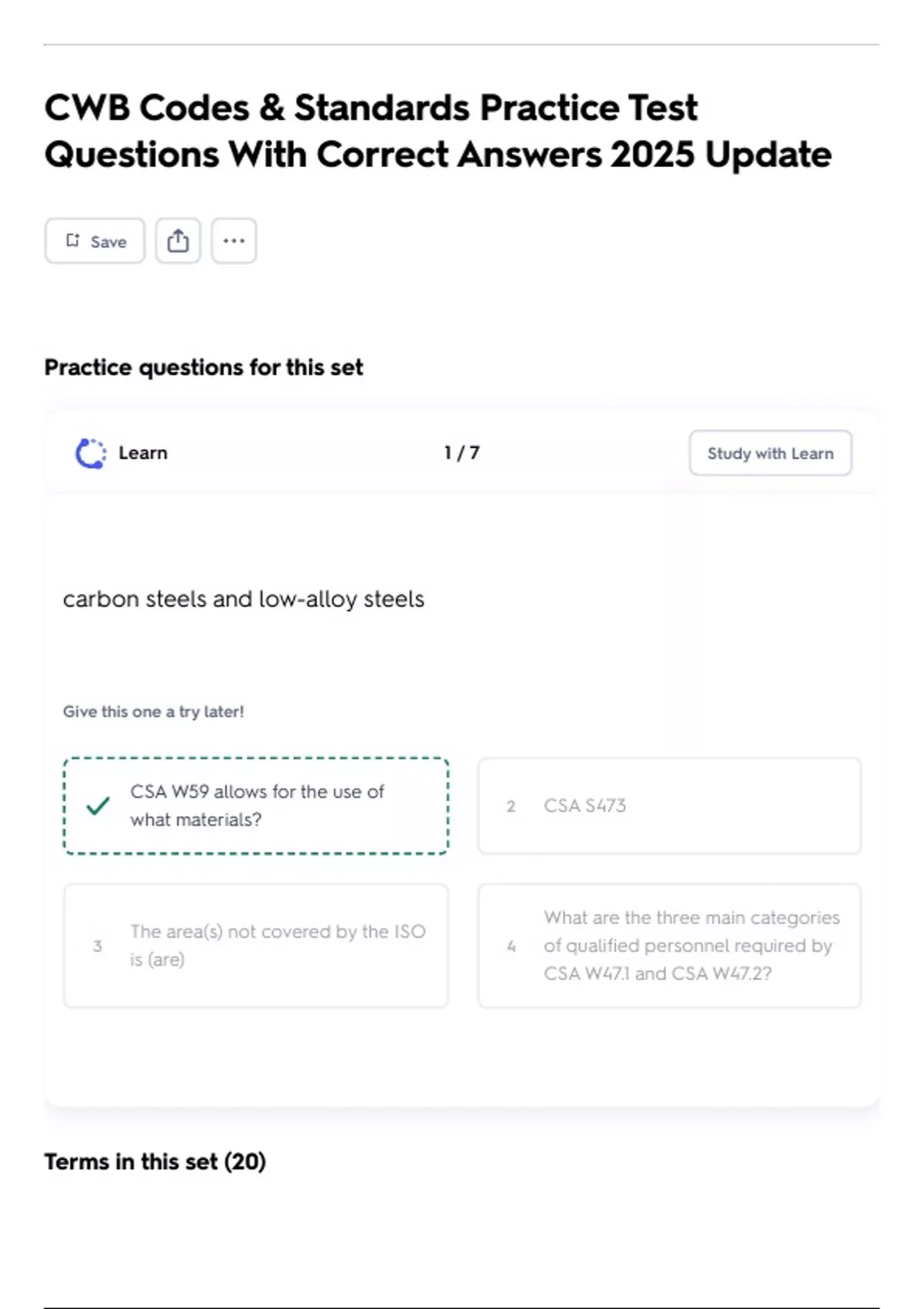Click the green checkmark on the correct answer
924x1309 pixels.
click(x=98, y=806)
